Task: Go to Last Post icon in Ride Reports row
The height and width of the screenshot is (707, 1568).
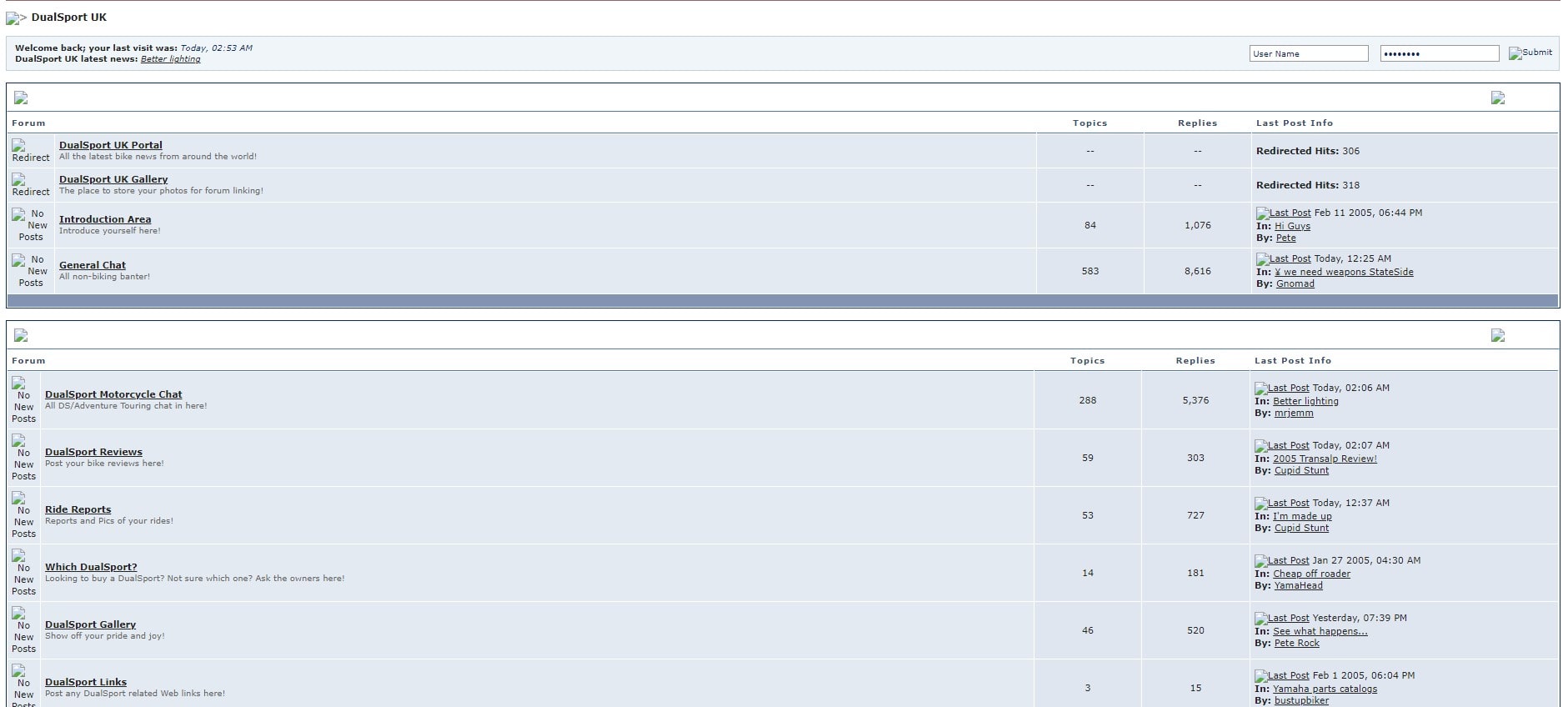Action: point(1281,504)
